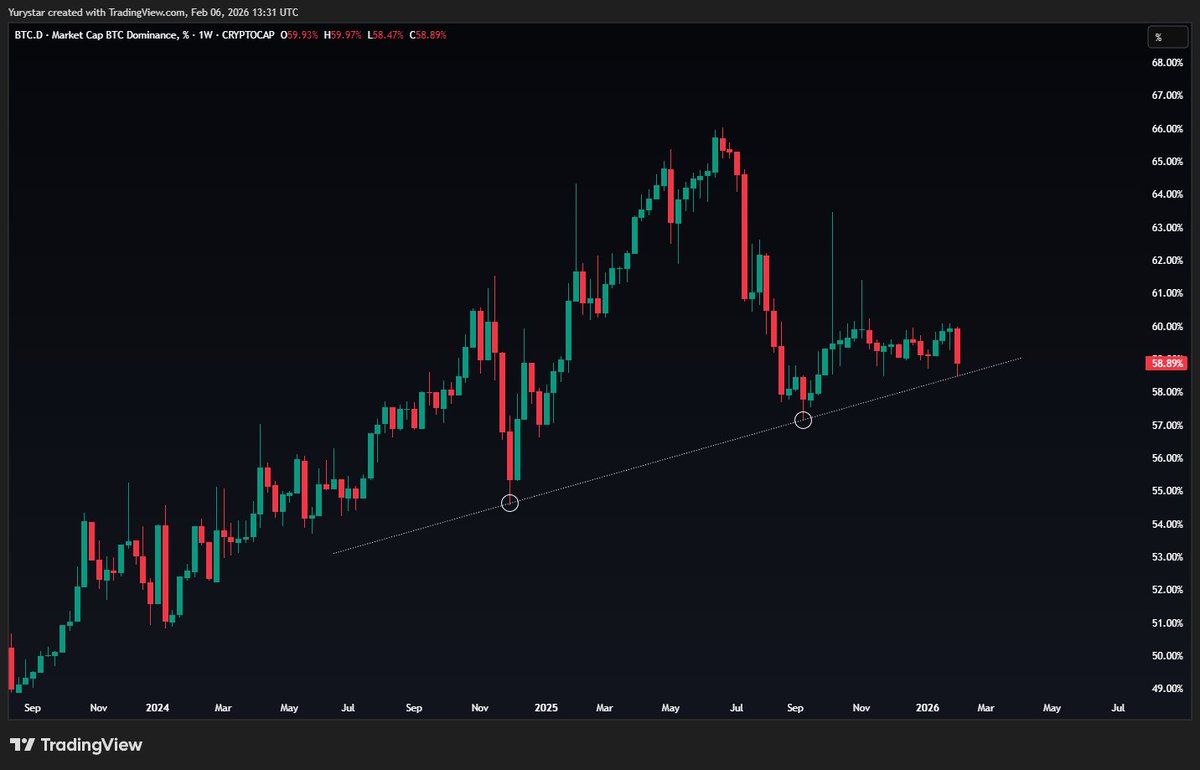Click the 58.00% price axis label
Screen dimensions: 1200x770
point(1168,392)
